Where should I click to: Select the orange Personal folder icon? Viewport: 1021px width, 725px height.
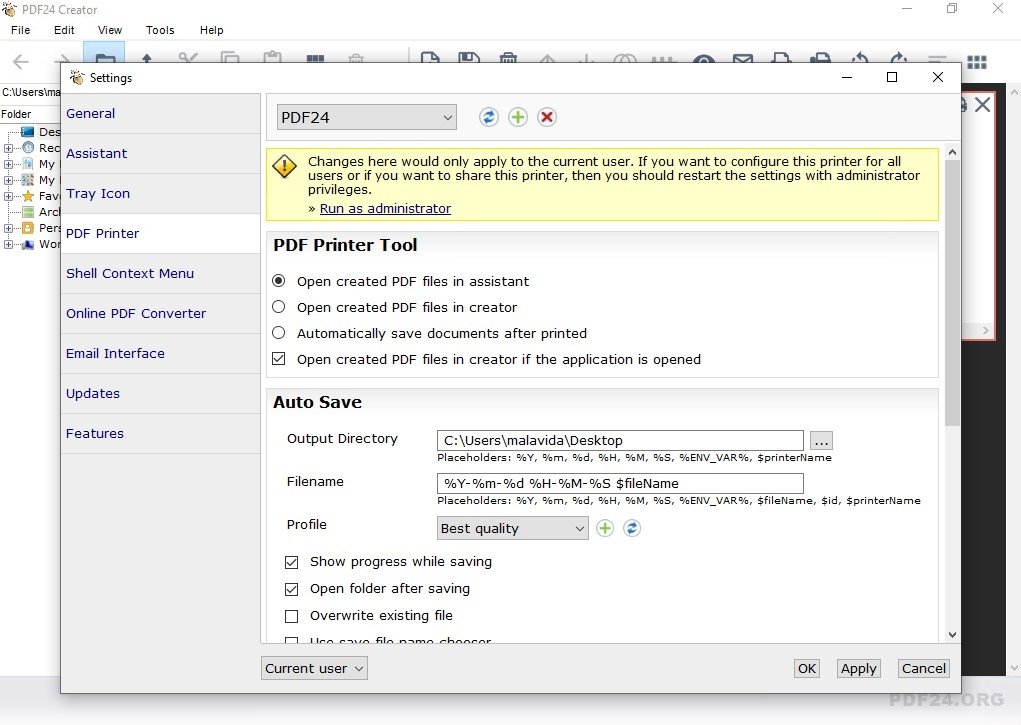(28, 228)
